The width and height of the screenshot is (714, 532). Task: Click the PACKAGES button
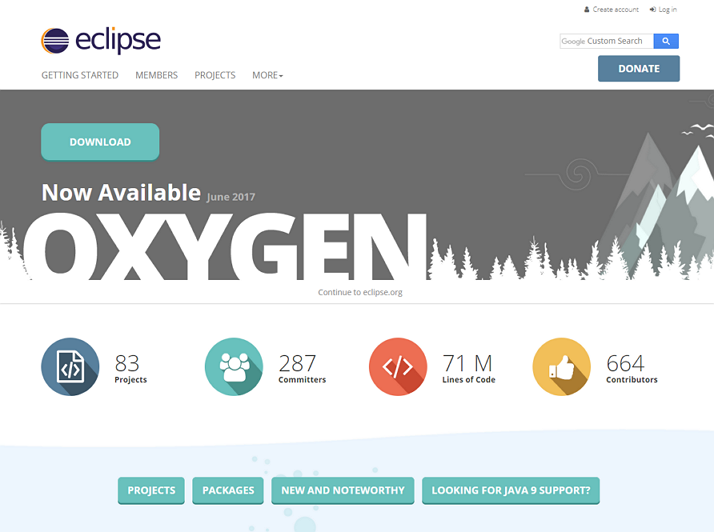228,491
